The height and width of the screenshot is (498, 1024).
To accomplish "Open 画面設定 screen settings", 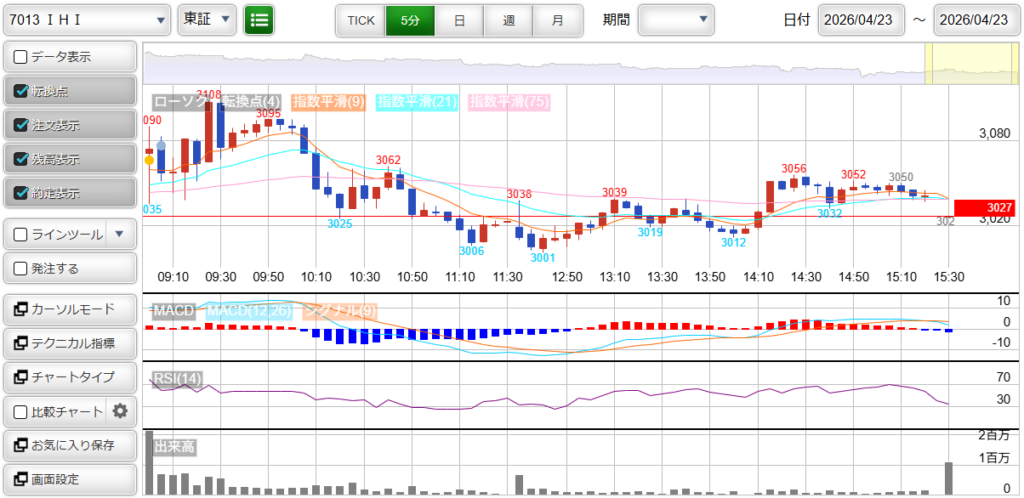I will 70,479.
